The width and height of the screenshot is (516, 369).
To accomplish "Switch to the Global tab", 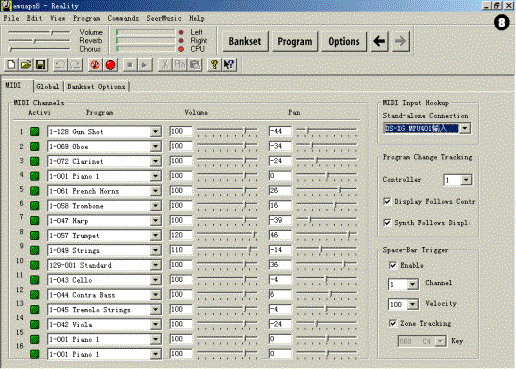I will coord(48,86).
